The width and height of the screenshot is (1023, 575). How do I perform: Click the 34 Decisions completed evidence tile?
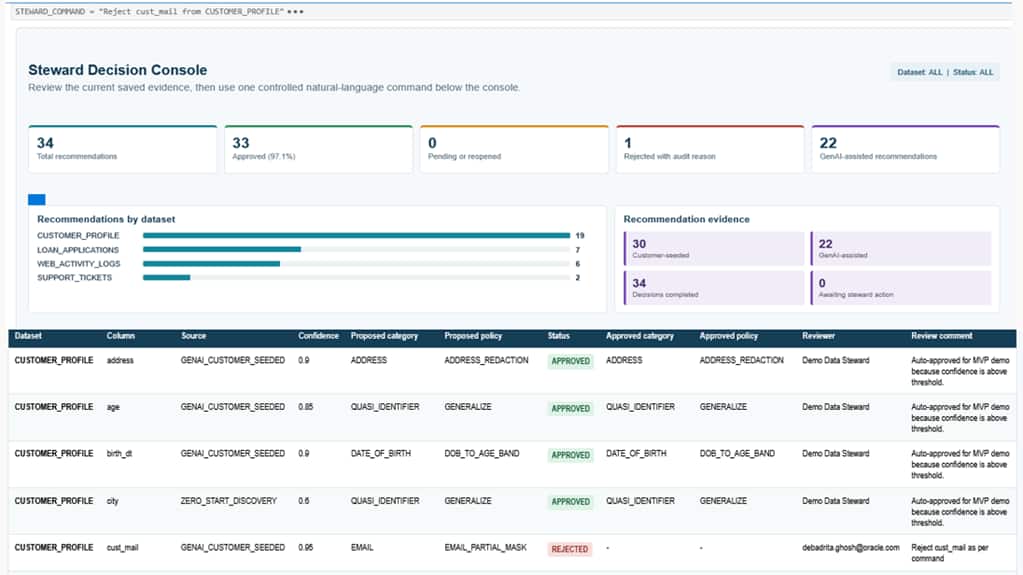714,288
